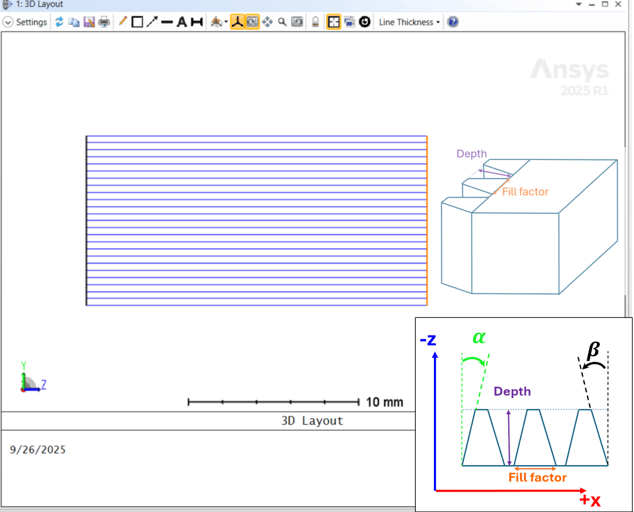Image resolution: width=634 pixels, height=512 pixels.
Task: Click the Print icon
Action: pyautogui.click(x=104, y=22)
